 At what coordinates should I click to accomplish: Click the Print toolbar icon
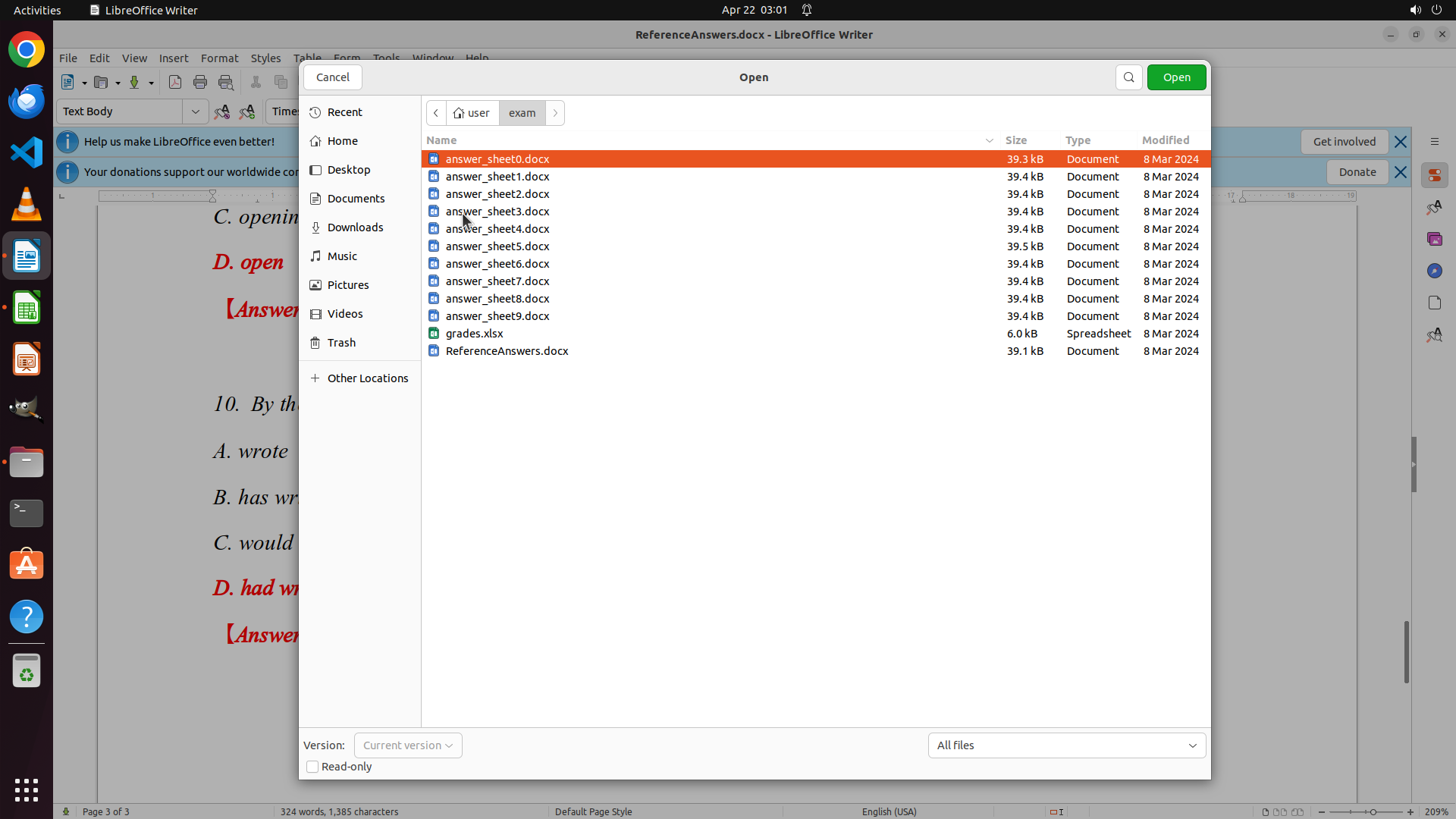(200, 83)
